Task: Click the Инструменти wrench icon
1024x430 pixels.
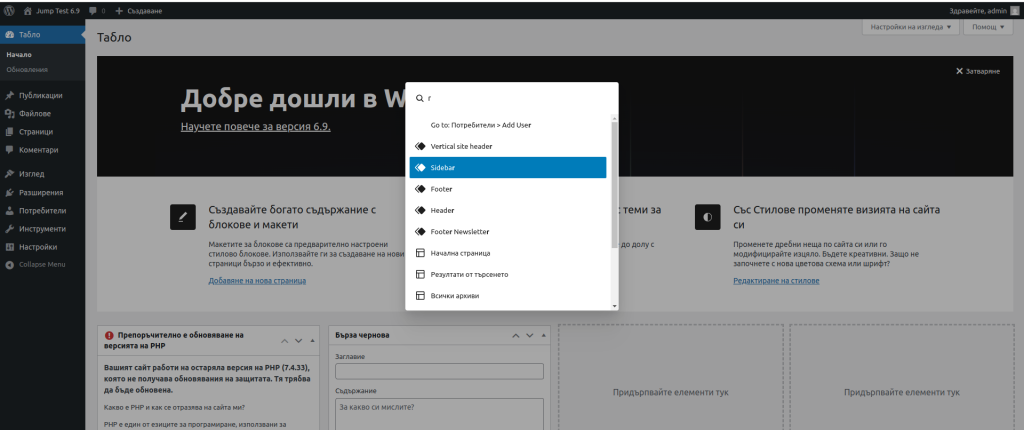Action: click(x=9, y=228)
